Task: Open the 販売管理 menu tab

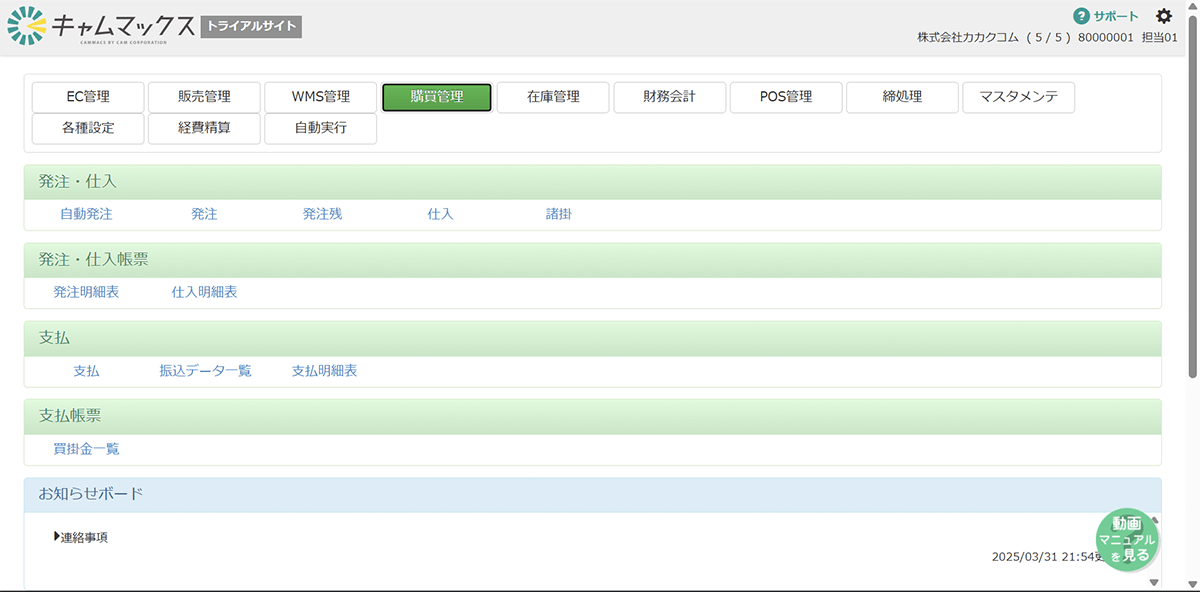Action: pos(204,97)
